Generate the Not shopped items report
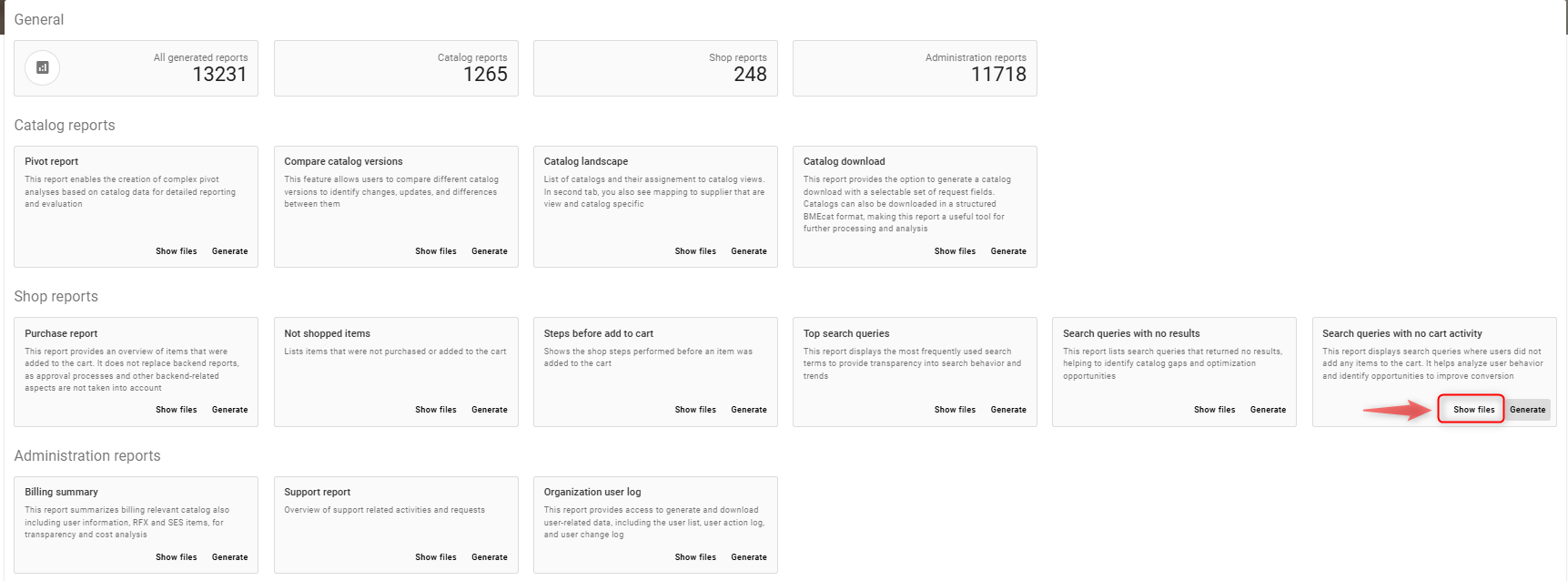The height and width of the screenshot is (581, 1568). click(489, 410)
